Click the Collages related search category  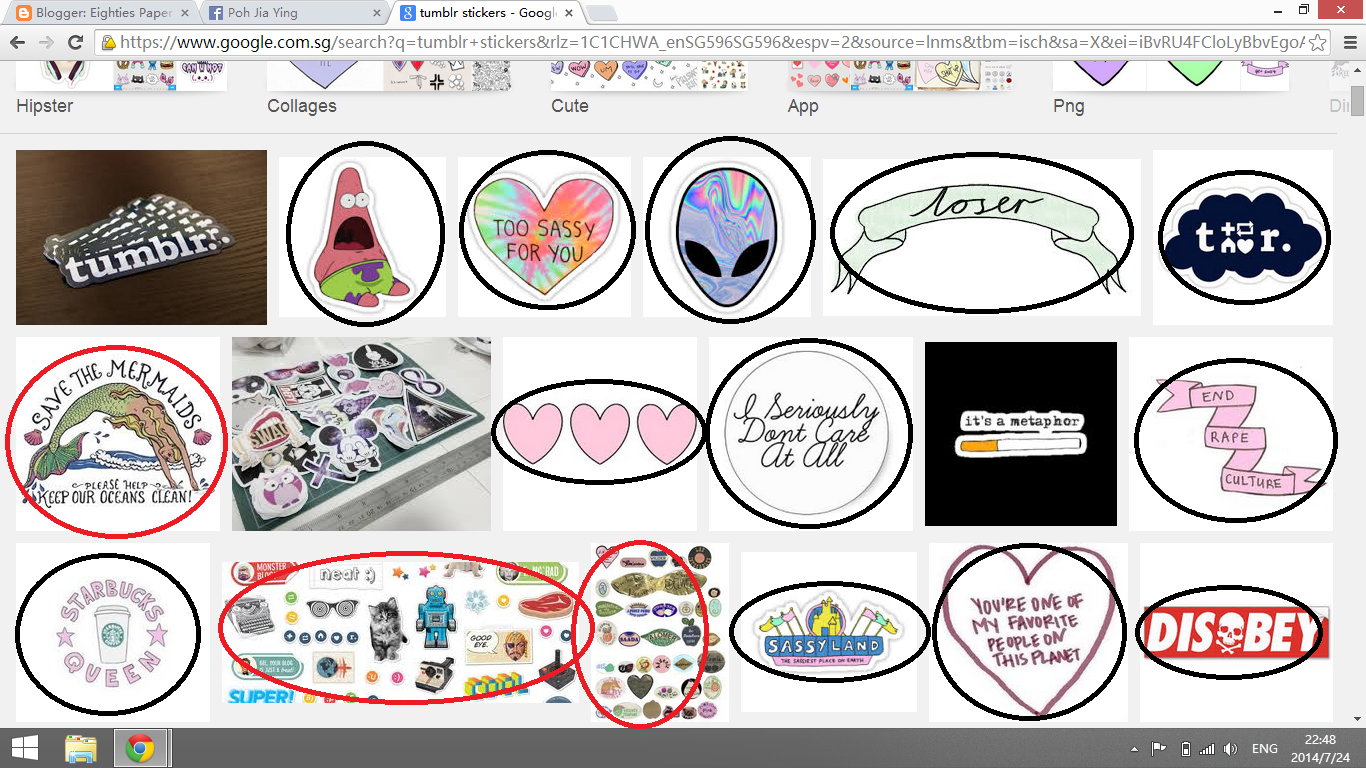point(302,105)
